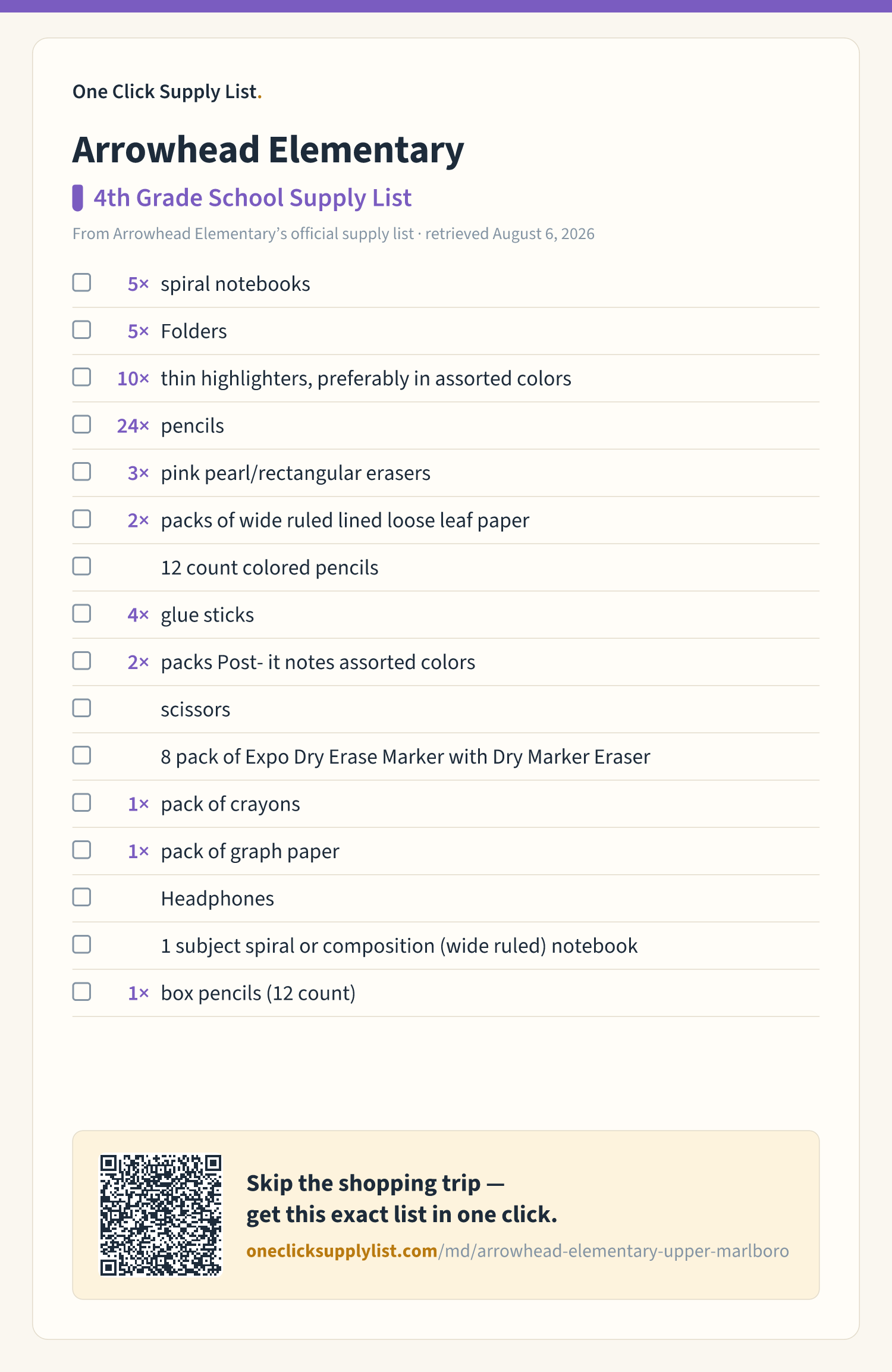Check off the graph paper item

pyautogui.click(x=81, y=850)
